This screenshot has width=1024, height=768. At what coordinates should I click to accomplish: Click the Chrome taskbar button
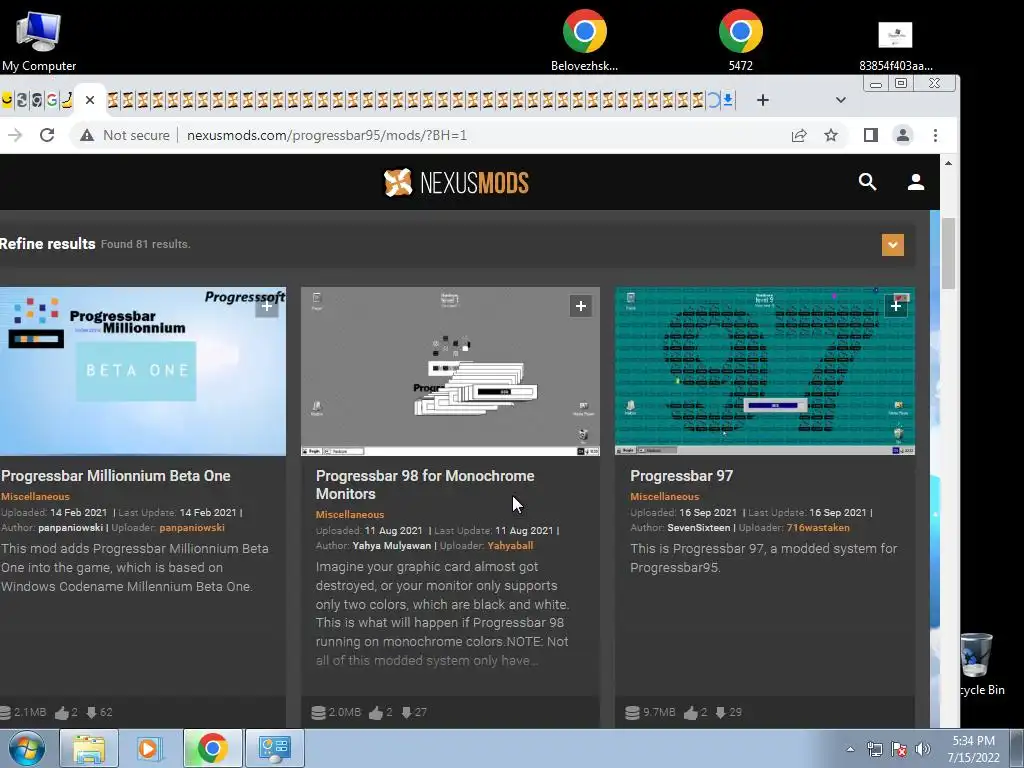click(212, 748)
